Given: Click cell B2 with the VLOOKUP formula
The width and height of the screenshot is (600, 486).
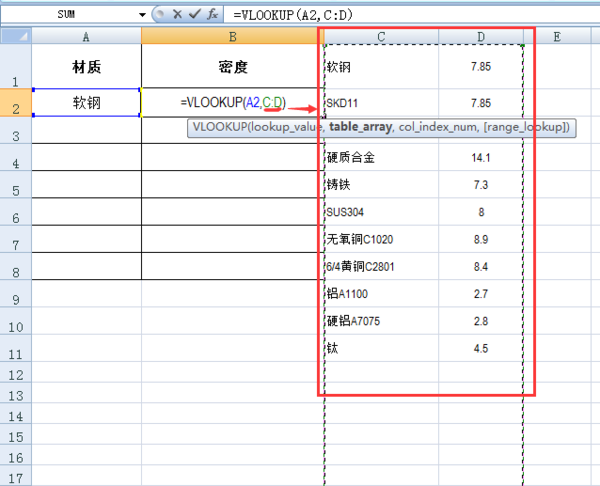Looking at the screenshot, I should [233, 103].
